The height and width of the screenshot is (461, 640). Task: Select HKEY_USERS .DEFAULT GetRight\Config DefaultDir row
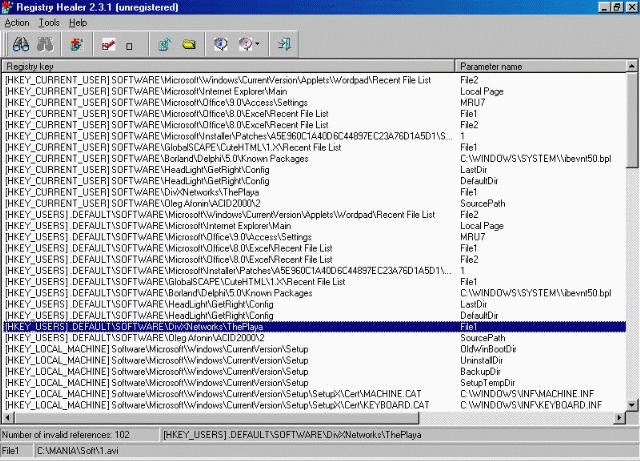click(314, 316)
